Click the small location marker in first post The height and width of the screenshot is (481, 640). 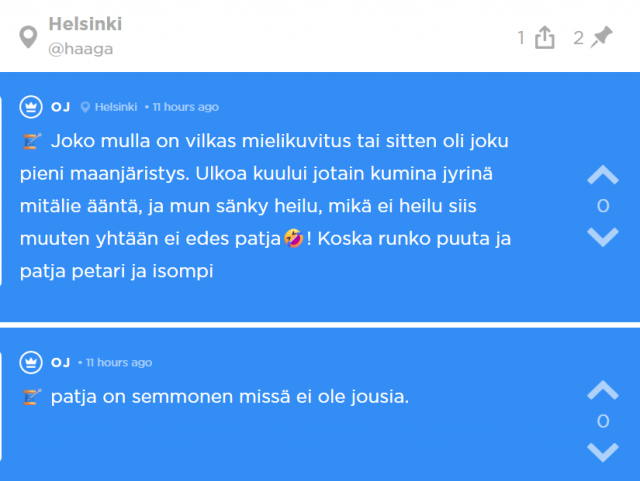86,107
